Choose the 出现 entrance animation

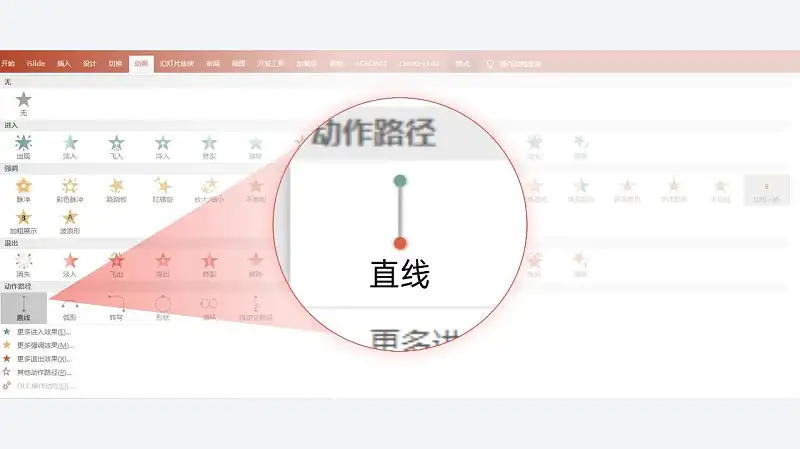[x=23, y=147]
